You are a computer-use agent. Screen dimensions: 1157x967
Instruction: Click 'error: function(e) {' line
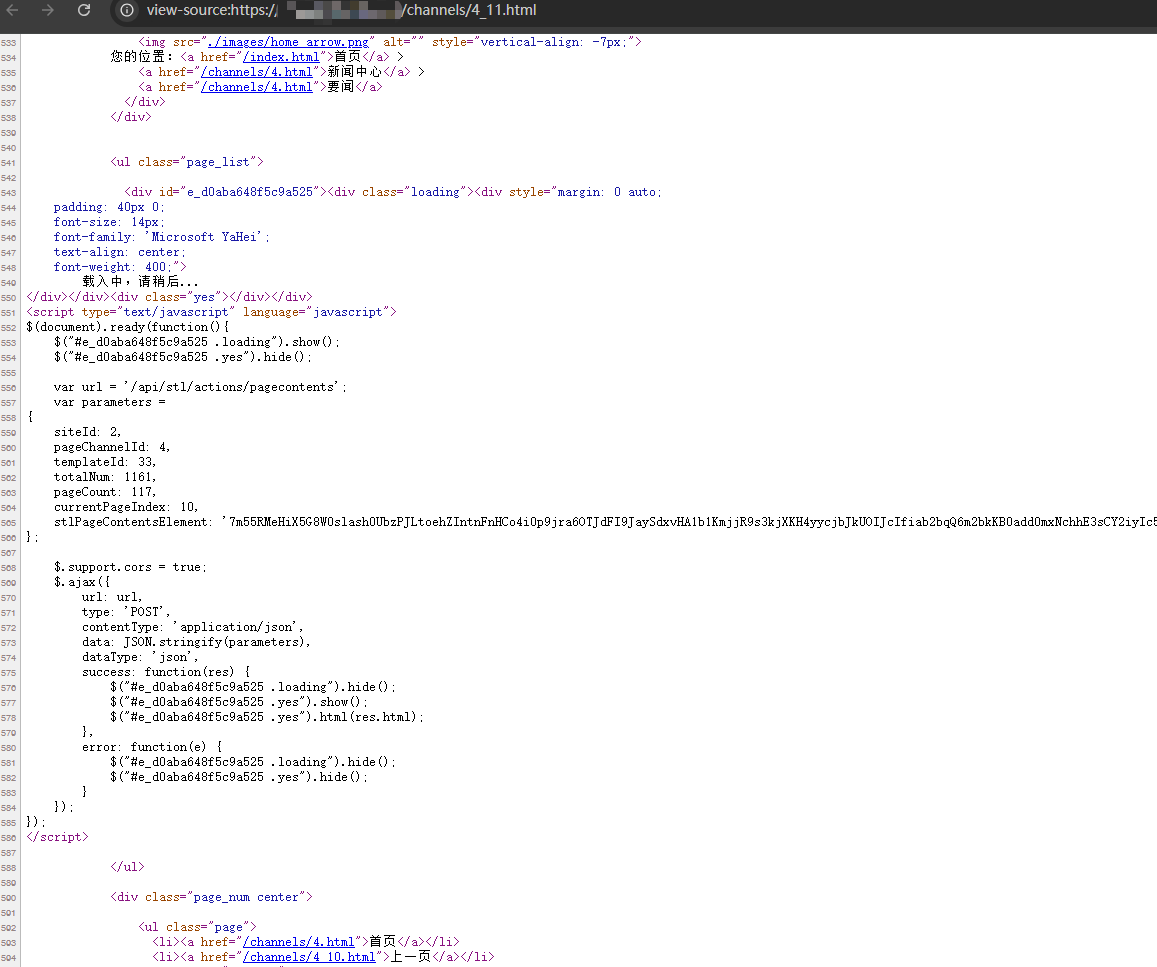tap(152, 747)
